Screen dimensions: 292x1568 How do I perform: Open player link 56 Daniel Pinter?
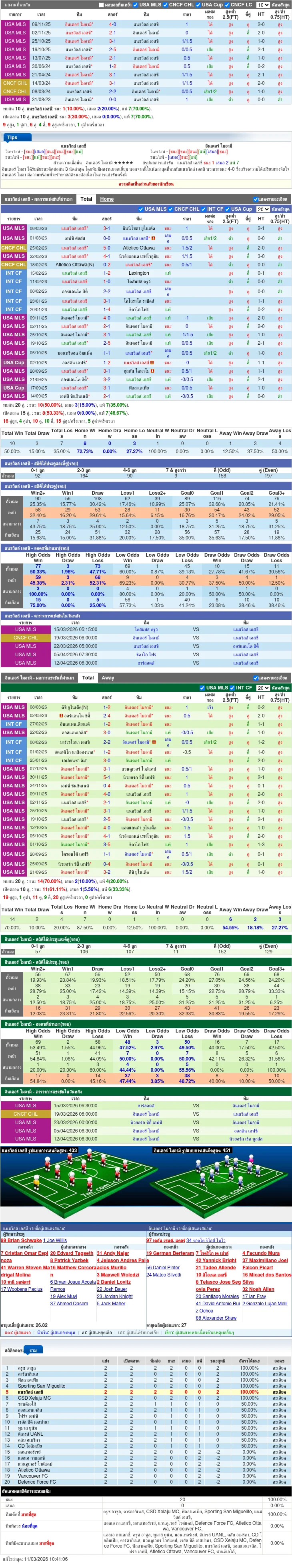point(163,1268)
